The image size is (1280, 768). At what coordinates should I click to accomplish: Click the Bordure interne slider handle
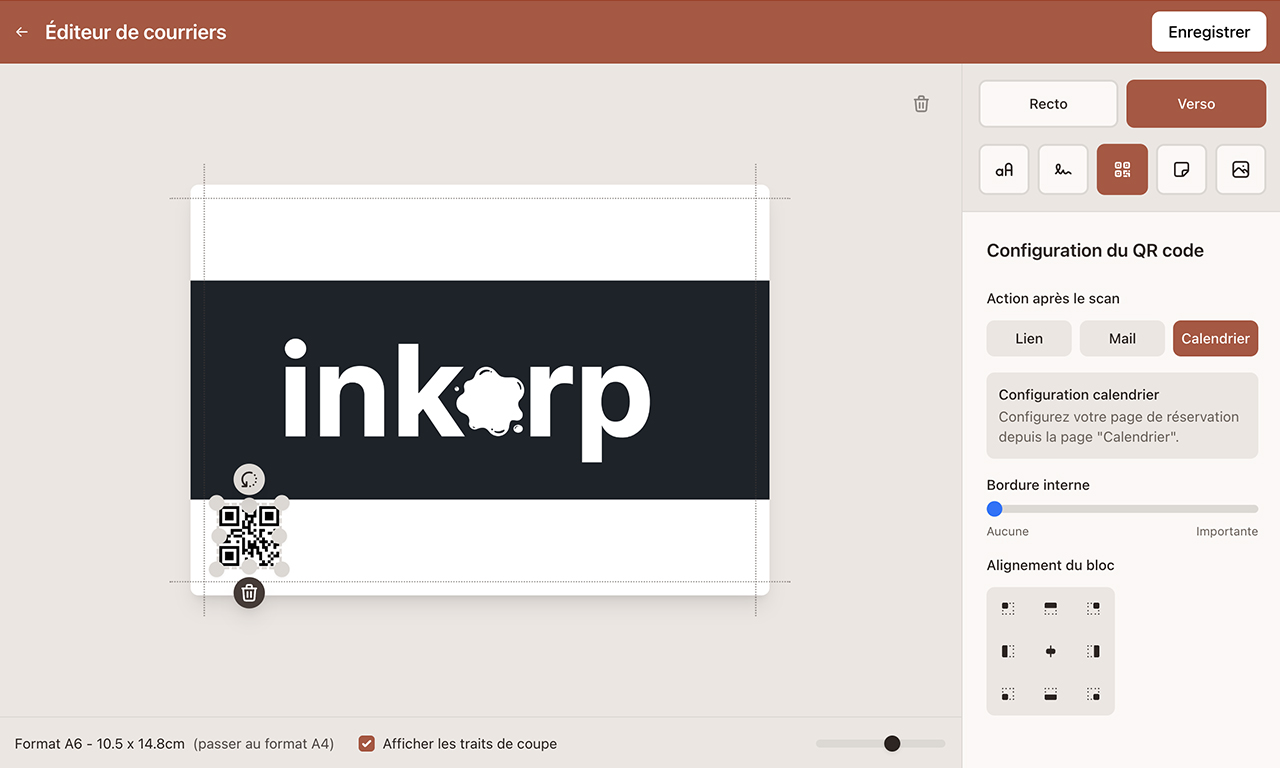[x=994, y=509]
